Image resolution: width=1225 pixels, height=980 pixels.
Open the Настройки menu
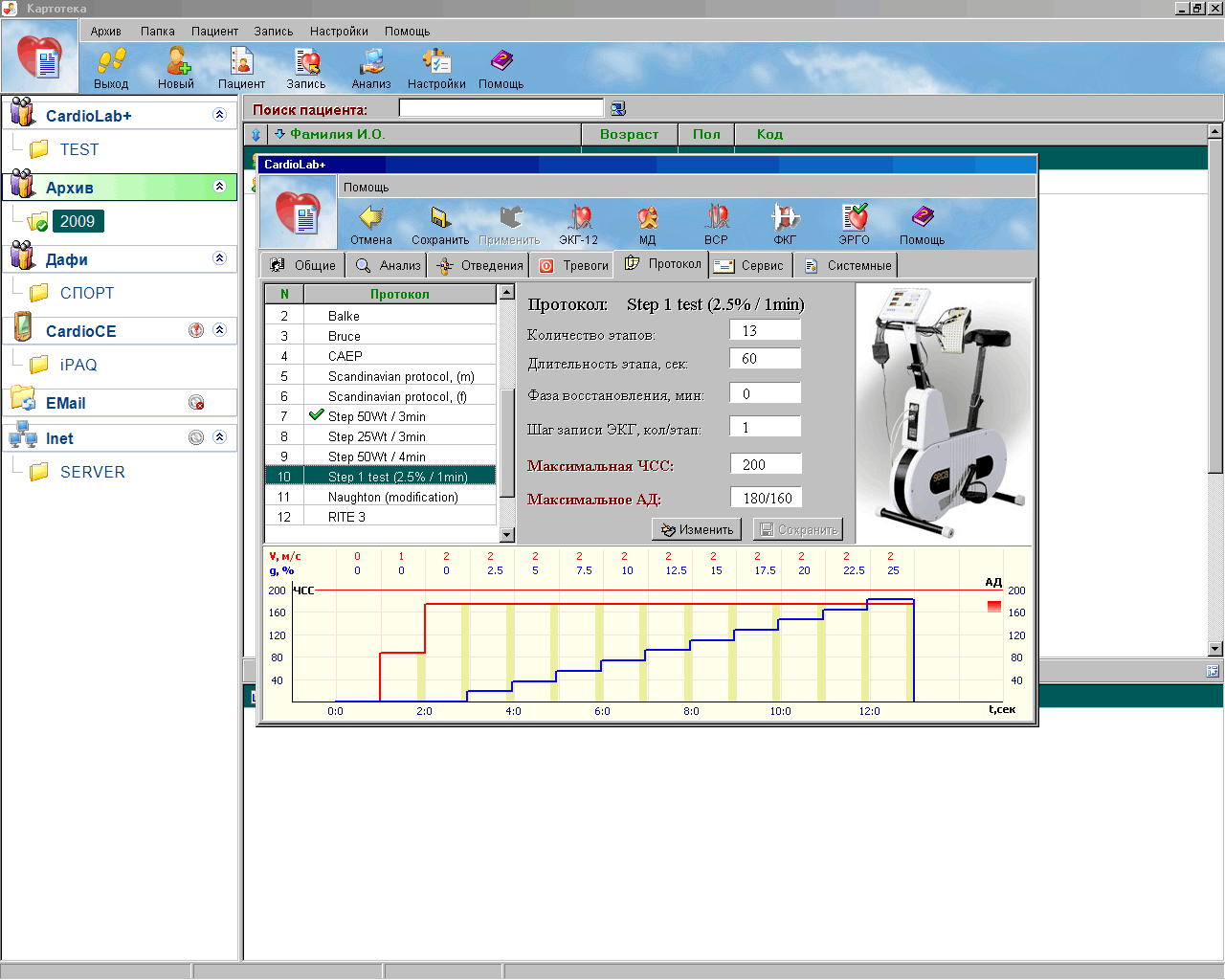click(x=339, y=31)
